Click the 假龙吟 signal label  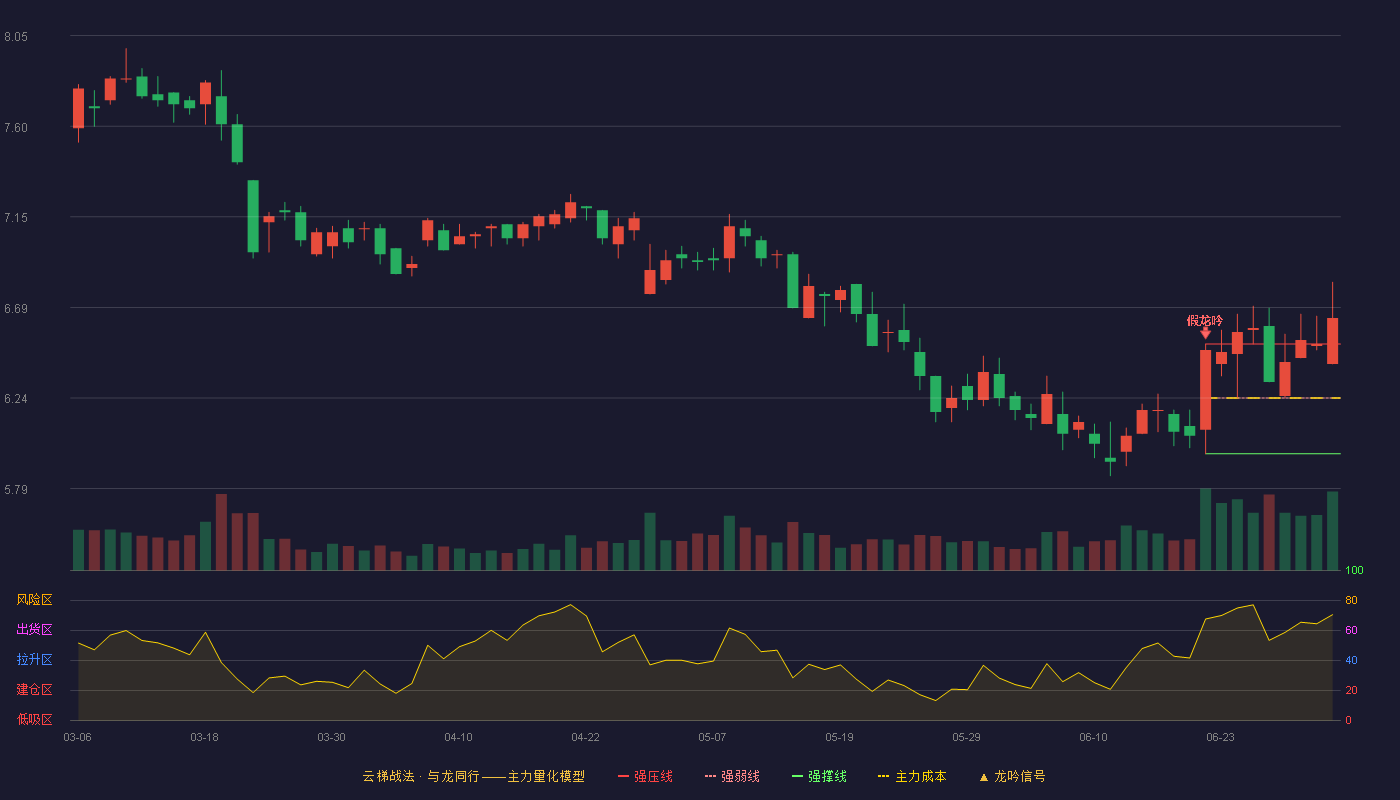(x=1205, y=321)
